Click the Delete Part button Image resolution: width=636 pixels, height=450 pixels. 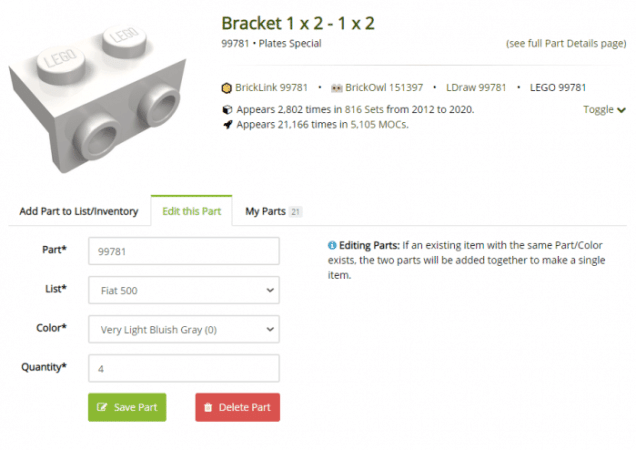click(237, 407)
